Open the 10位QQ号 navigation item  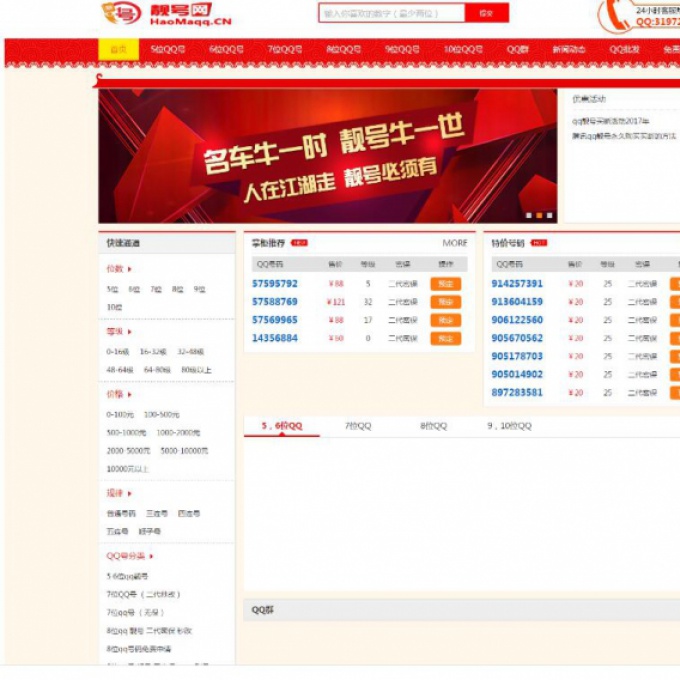(x=463, y=49)
